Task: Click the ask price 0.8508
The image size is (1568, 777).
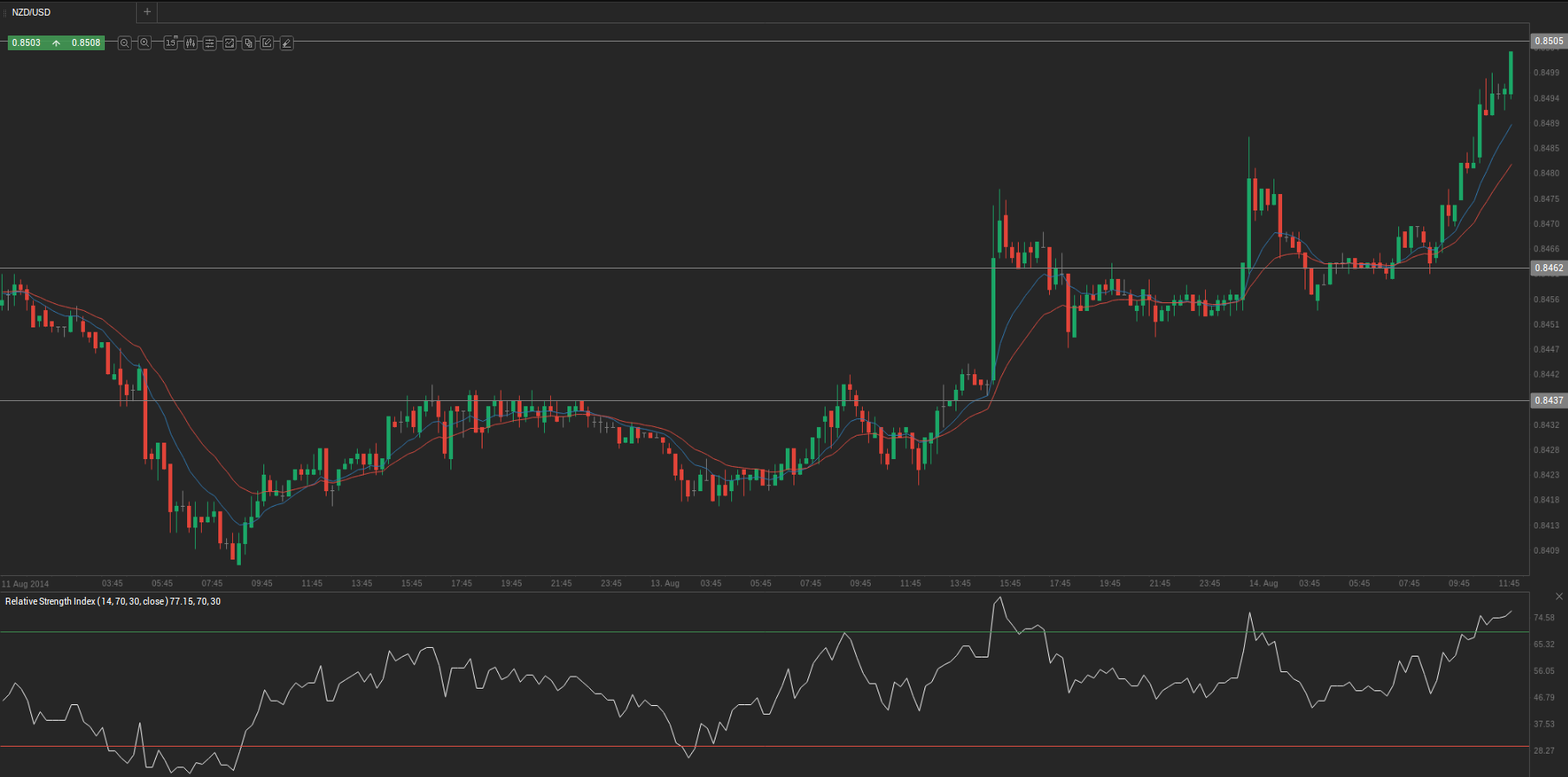Action: click(86, 42)
